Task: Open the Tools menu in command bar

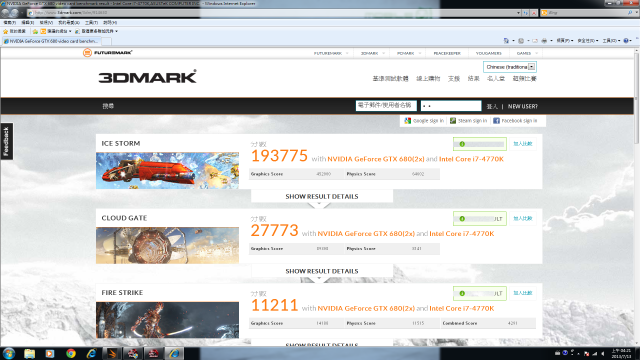Action: [611, 41]
